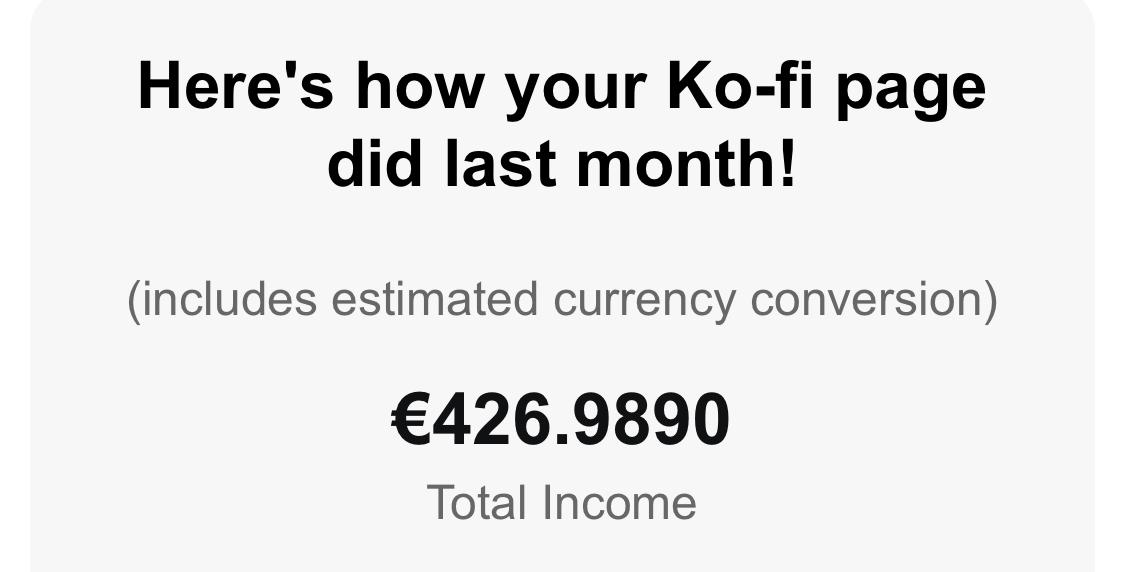The height and width of the screenshot is (572, 1125).
Task: Click the word "month!" in the heading
Action: coord(687,162)
